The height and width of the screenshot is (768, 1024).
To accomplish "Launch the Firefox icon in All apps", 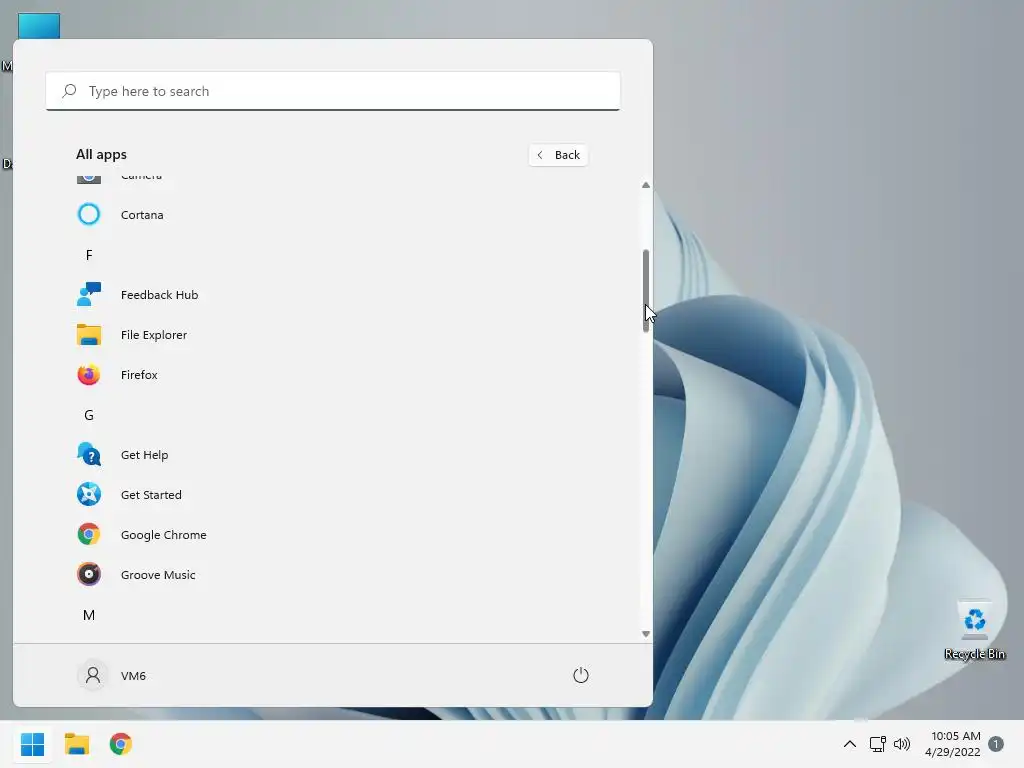I will coord(89,375).
